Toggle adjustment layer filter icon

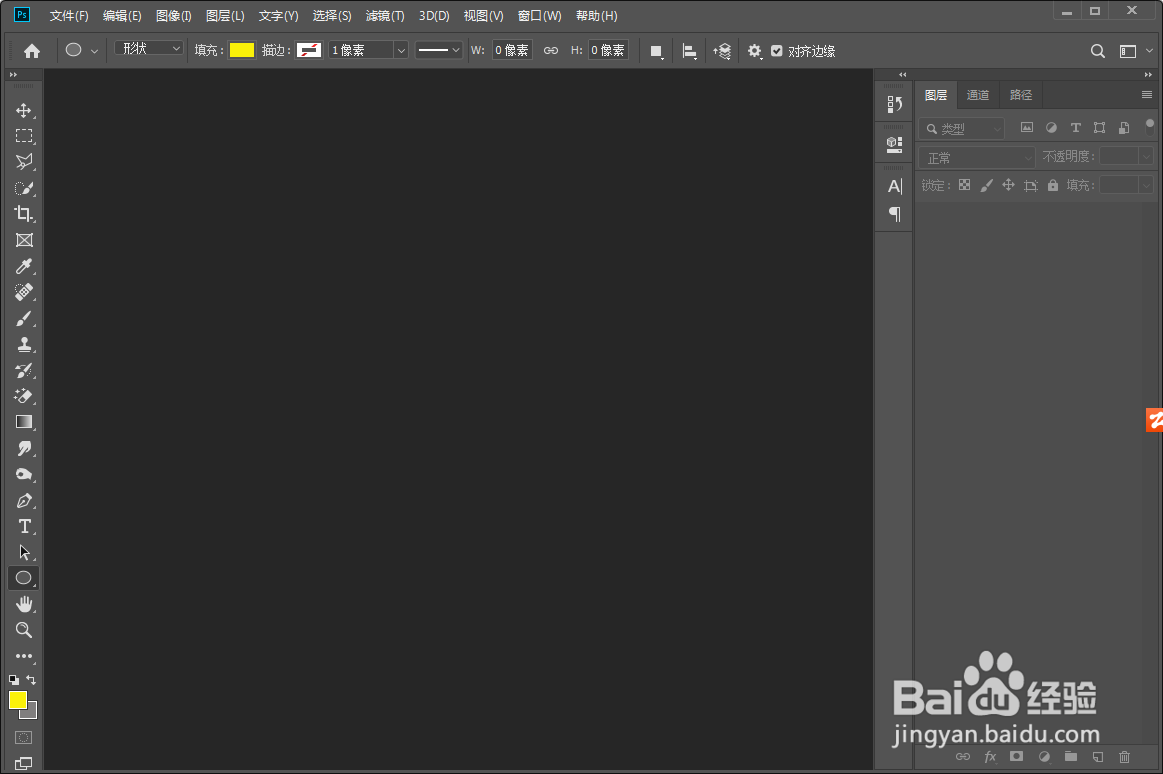(x=1051, y=128)
